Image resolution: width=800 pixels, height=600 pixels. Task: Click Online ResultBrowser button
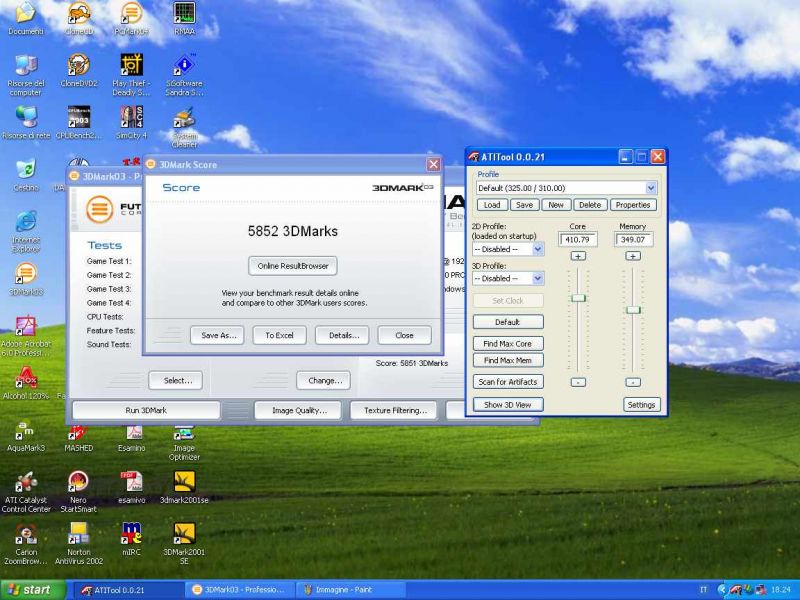tap(293, 266)
